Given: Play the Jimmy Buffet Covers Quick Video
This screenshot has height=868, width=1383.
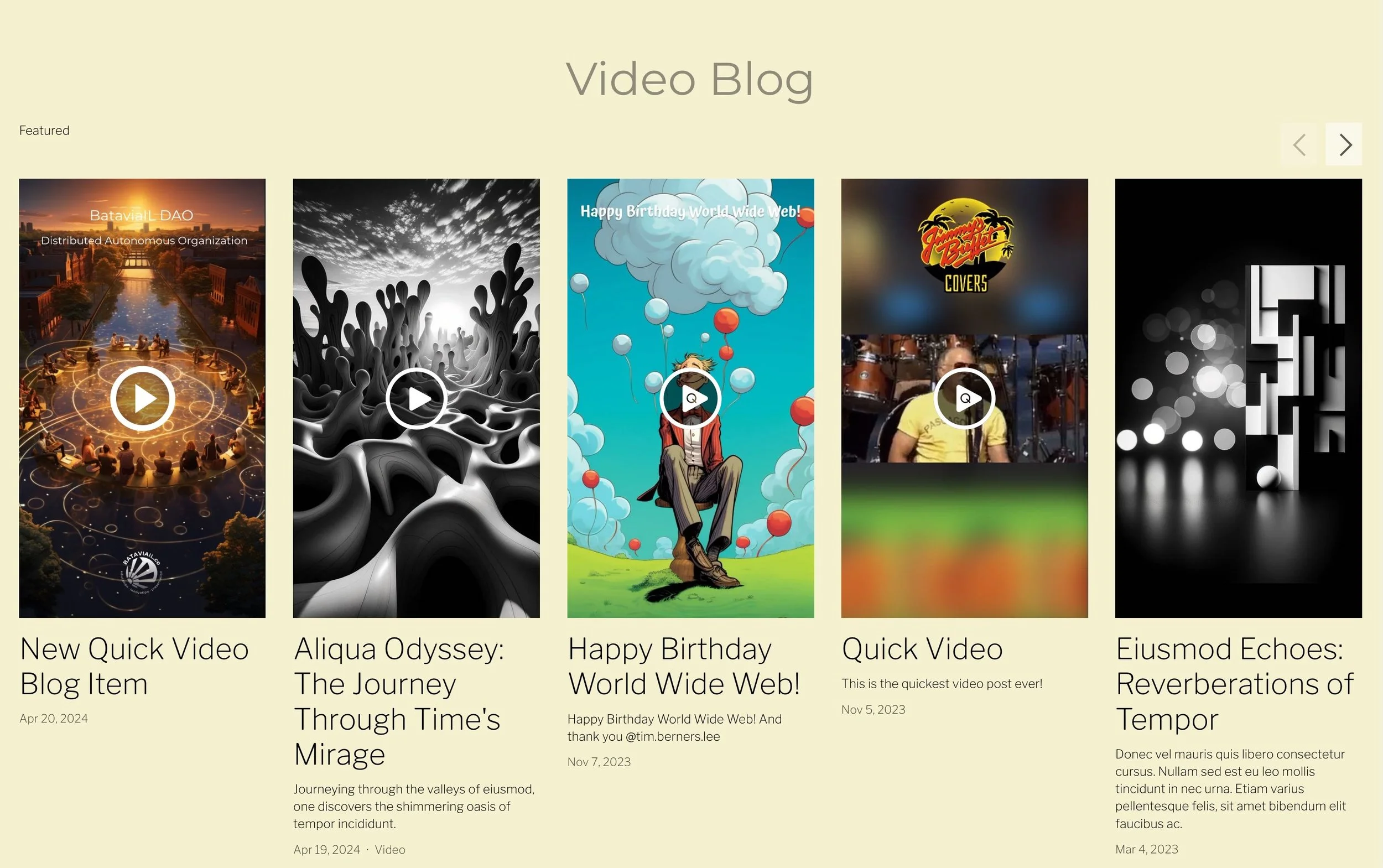Looking at the screenshot, I should [964, 398].
